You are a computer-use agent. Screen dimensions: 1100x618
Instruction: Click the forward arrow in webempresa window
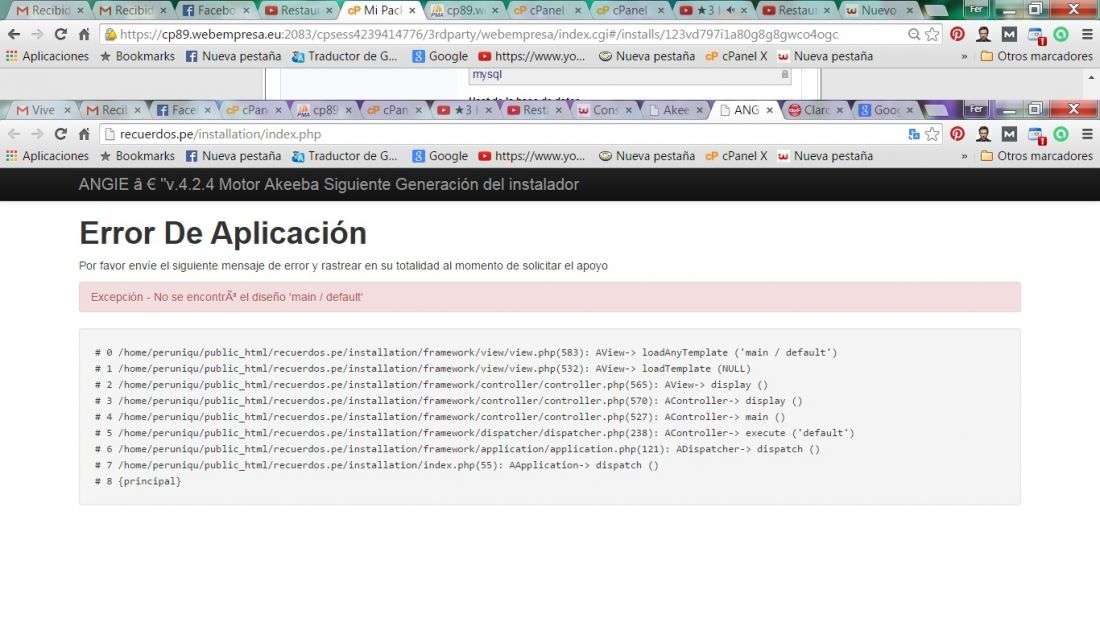37,34
